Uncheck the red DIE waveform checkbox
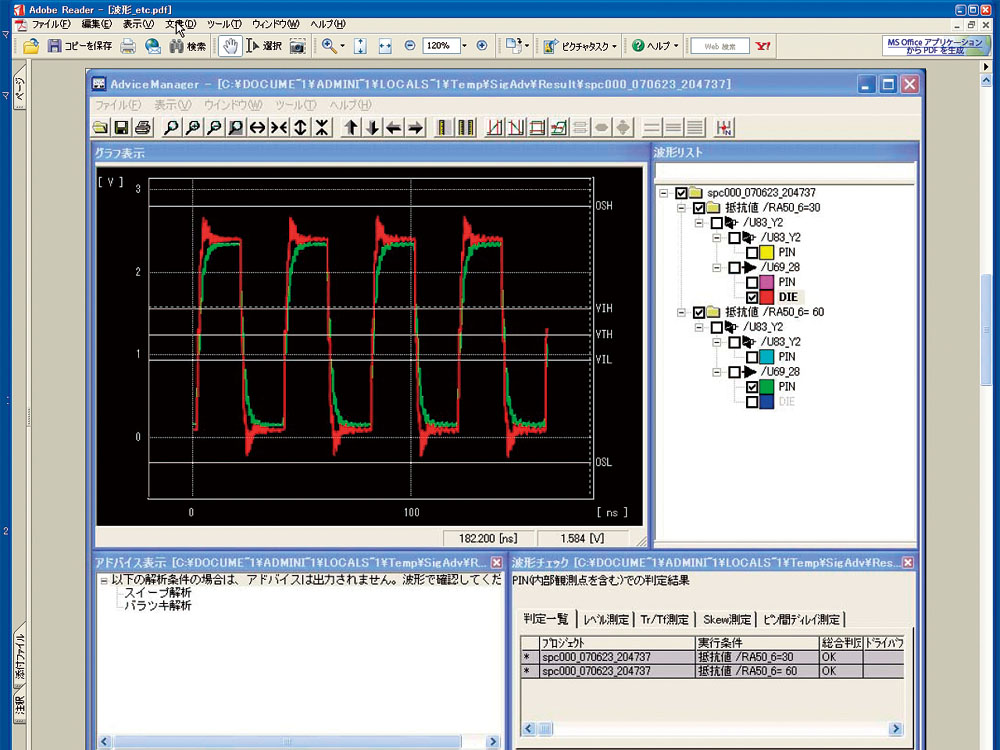Screen dimensions: 1000x750 [x=752, y=297]
